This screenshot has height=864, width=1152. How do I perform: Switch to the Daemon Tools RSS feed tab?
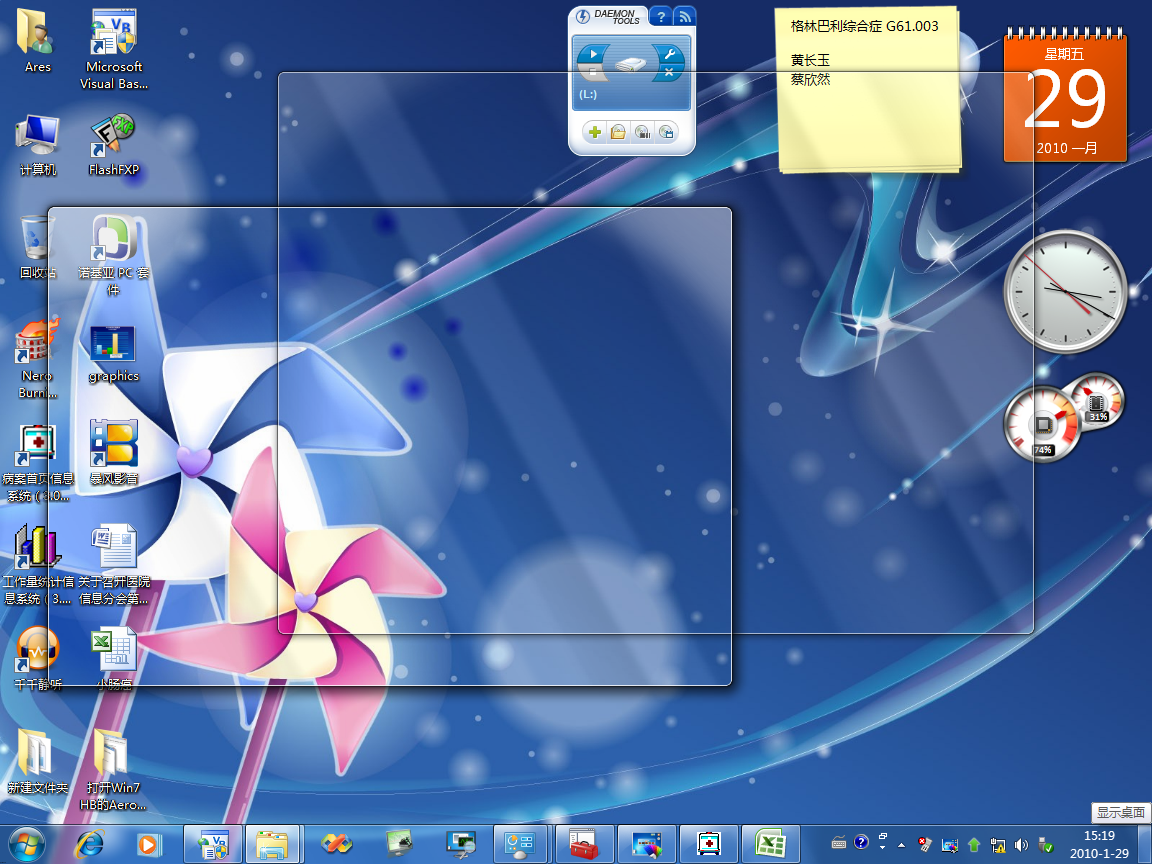[684, 16]
